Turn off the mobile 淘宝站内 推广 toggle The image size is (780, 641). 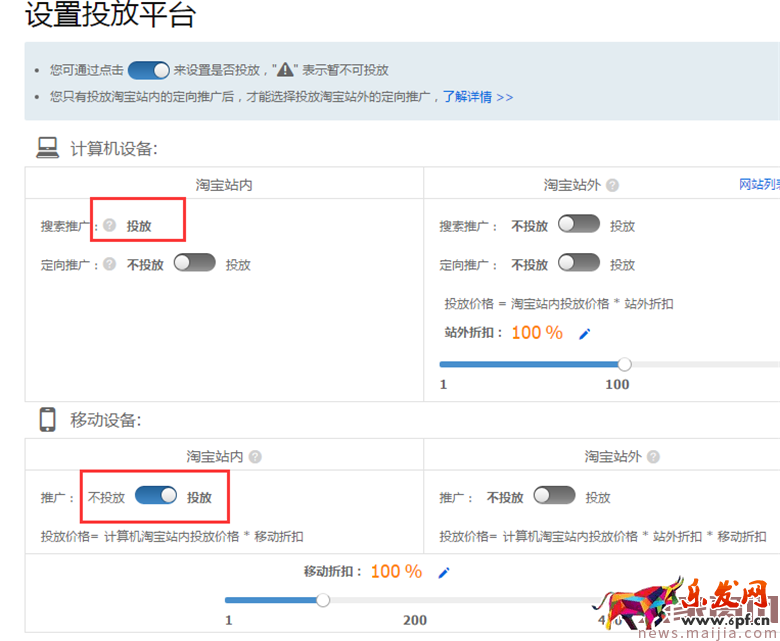point(155,496)
